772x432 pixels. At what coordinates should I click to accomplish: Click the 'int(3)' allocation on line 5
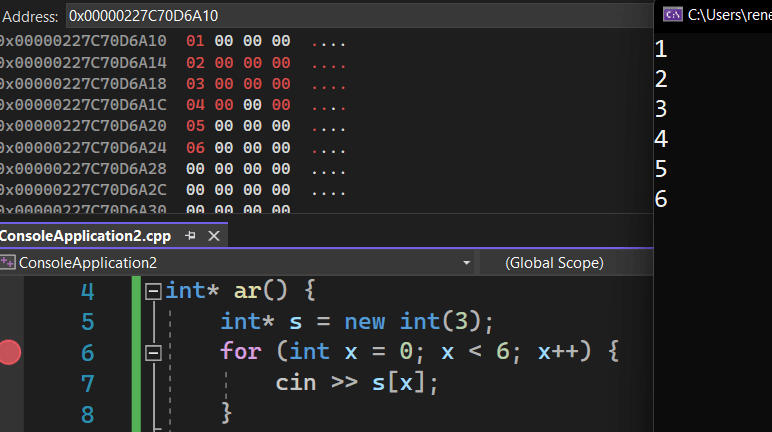pos(440,322)
